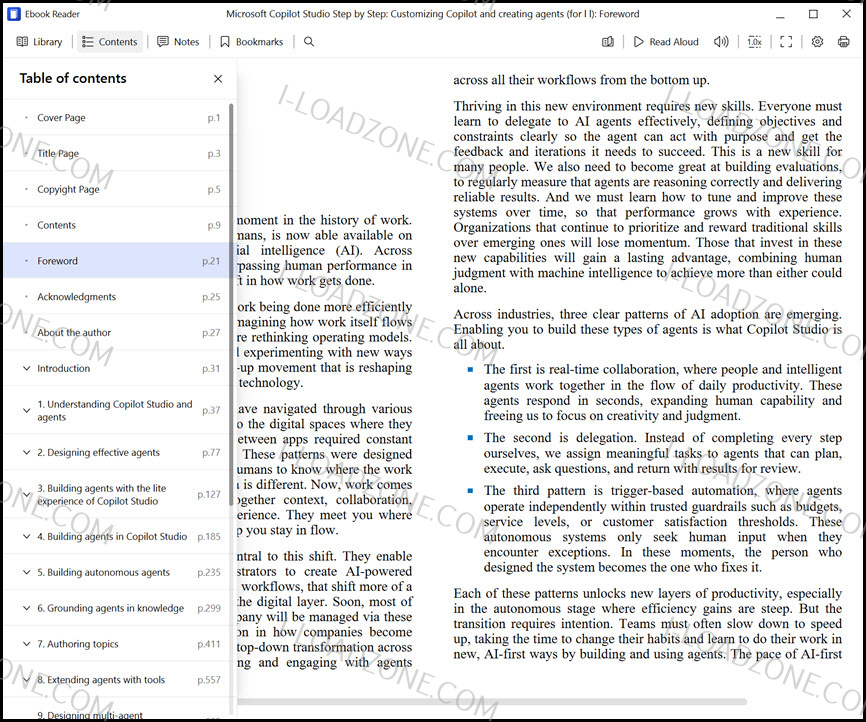Go to Copyright Page entry

(117, 189)
